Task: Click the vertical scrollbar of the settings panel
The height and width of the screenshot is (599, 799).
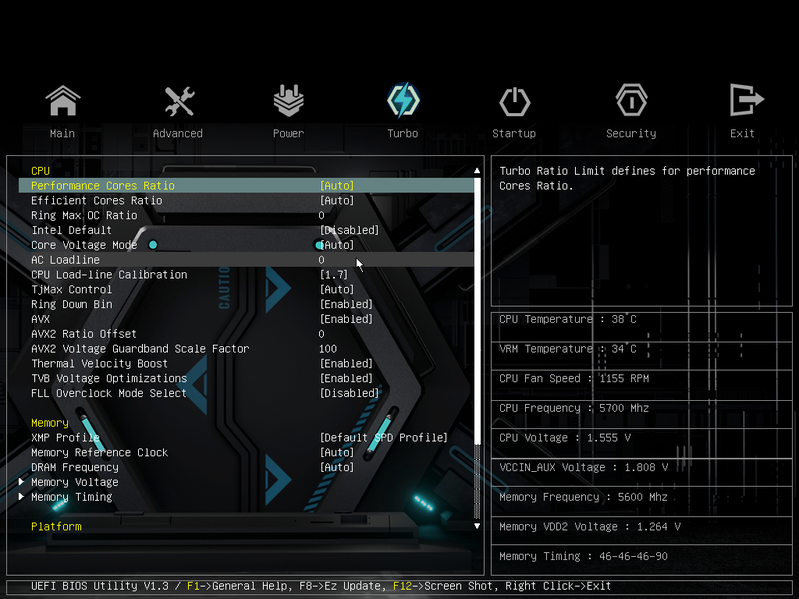Action: coord(477,348)
